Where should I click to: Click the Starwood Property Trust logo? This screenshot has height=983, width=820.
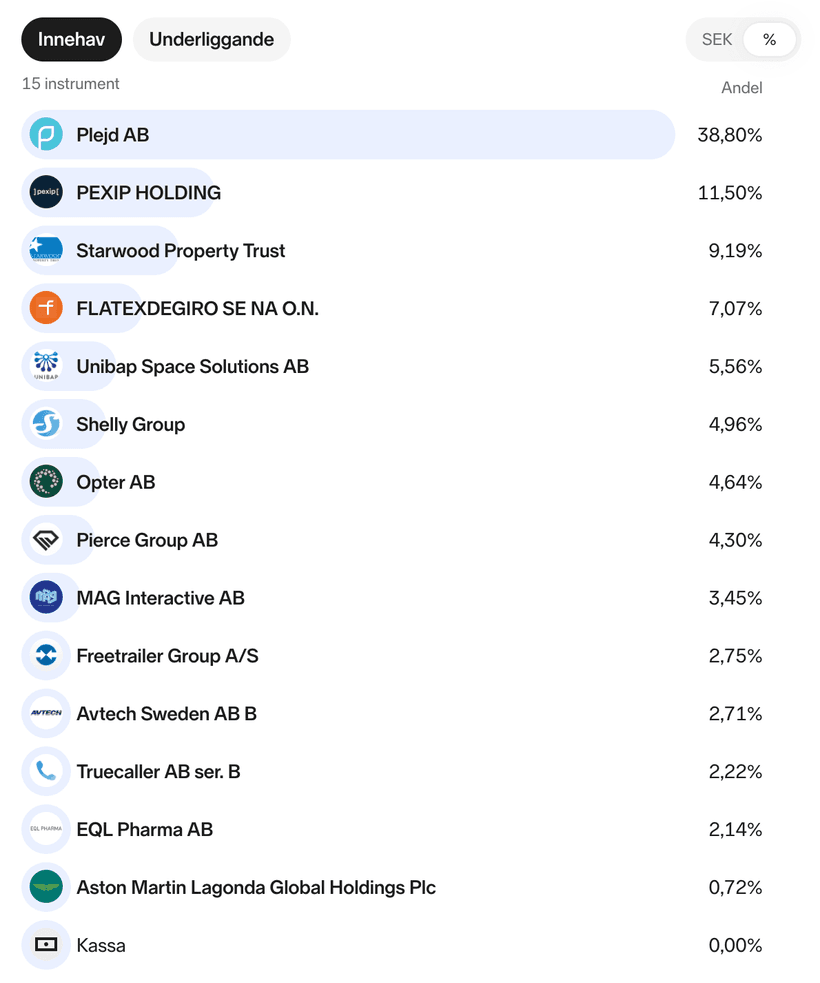46,251
